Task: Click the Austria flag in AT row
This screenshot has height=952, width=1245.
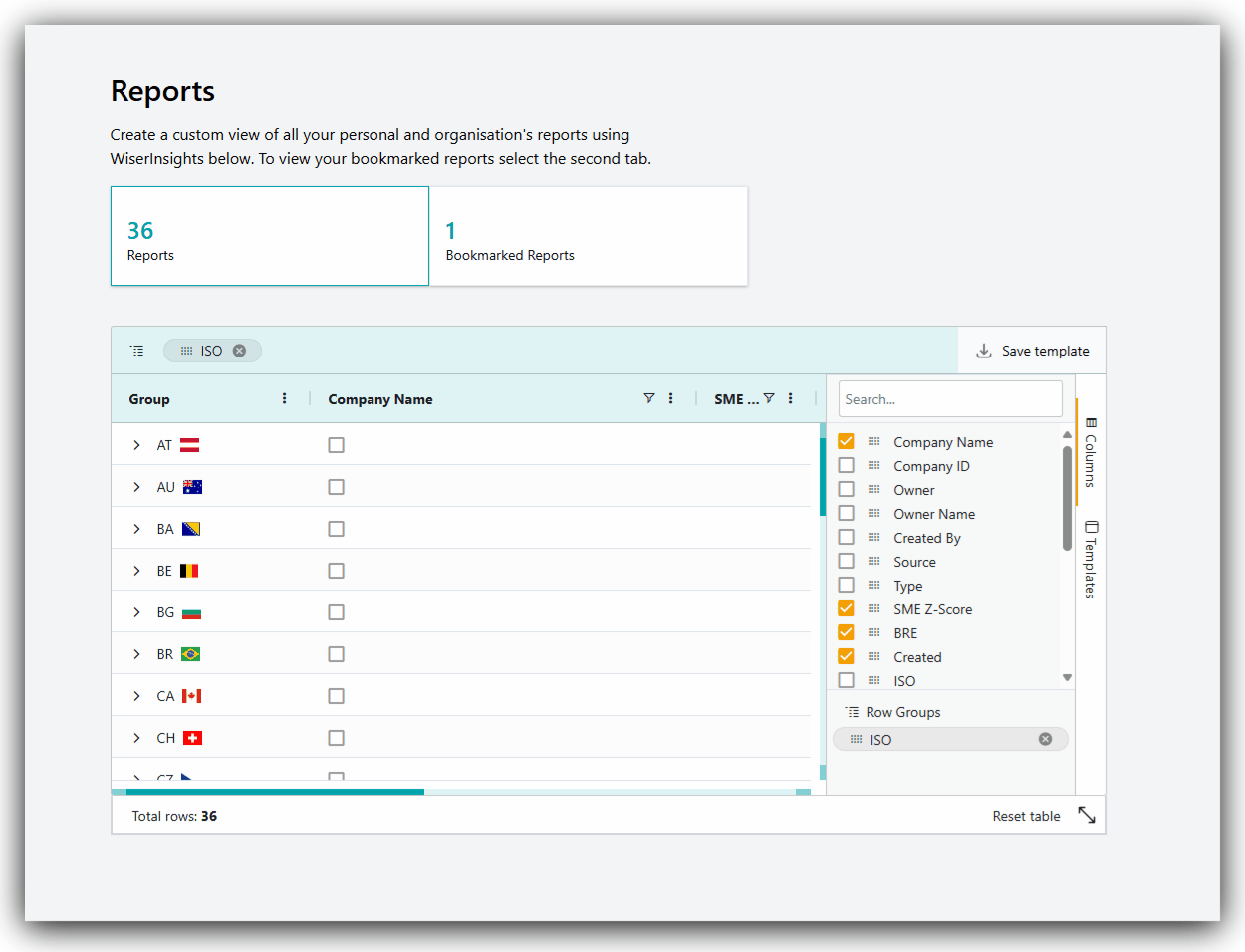Action: tap(189, 445)
